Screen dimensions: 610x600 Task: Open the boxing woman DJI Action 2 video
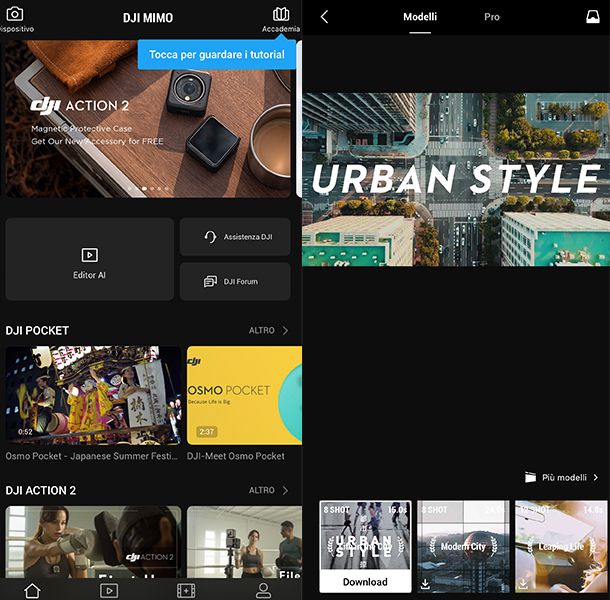tap(93, 542)
